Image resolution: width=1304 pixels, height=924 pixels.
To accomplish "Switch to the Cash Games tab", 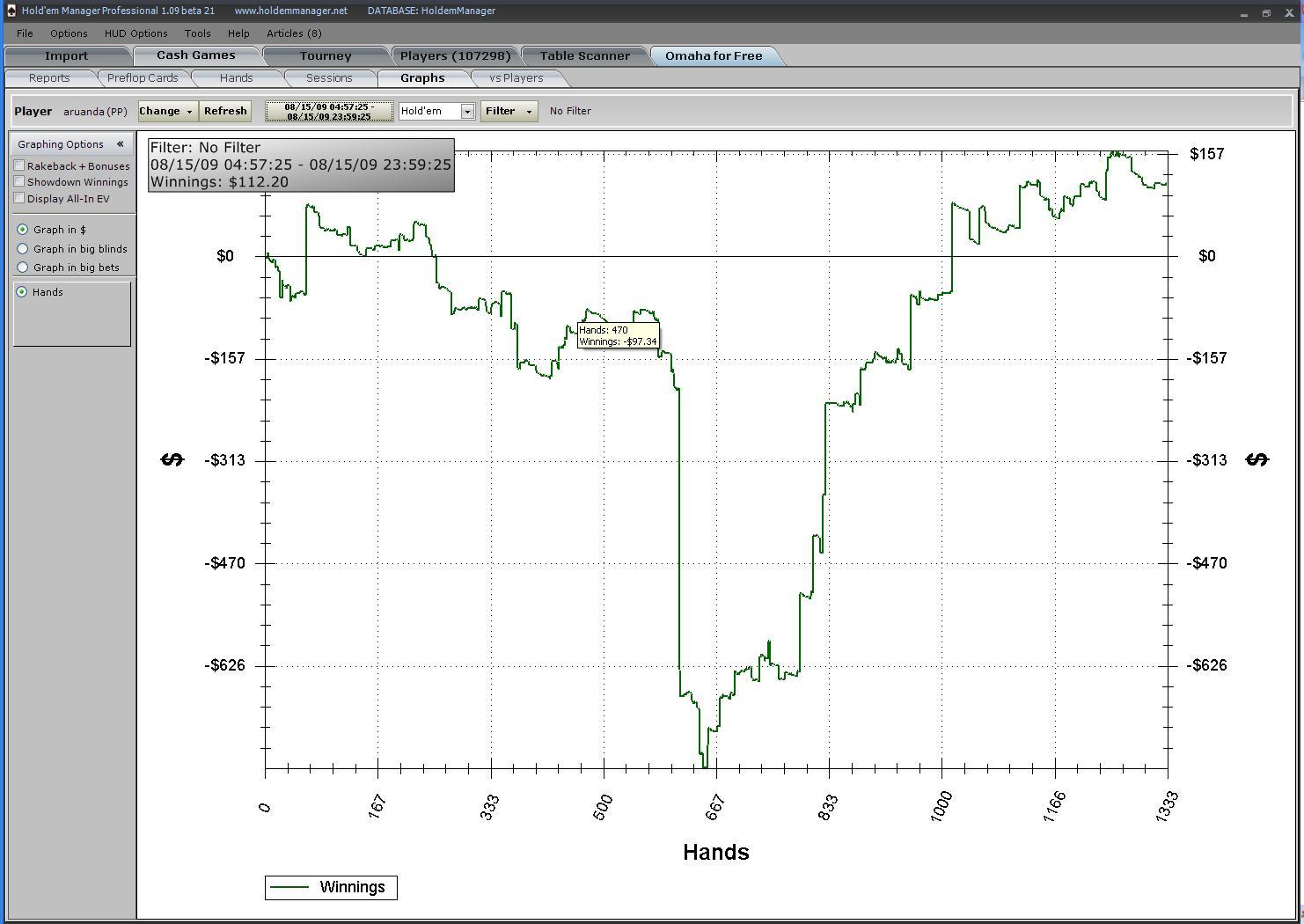I will click(x=196, y=55).
